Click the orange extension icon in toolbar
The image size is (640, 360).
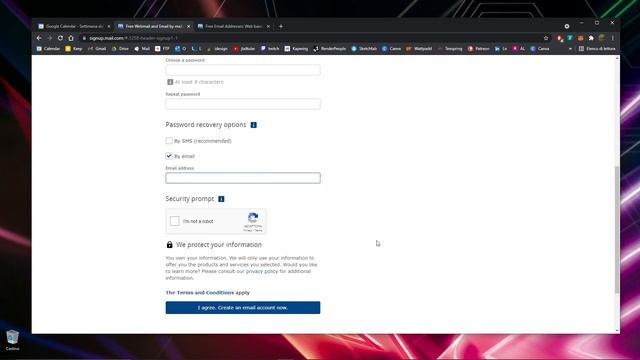tap(580, 38)
